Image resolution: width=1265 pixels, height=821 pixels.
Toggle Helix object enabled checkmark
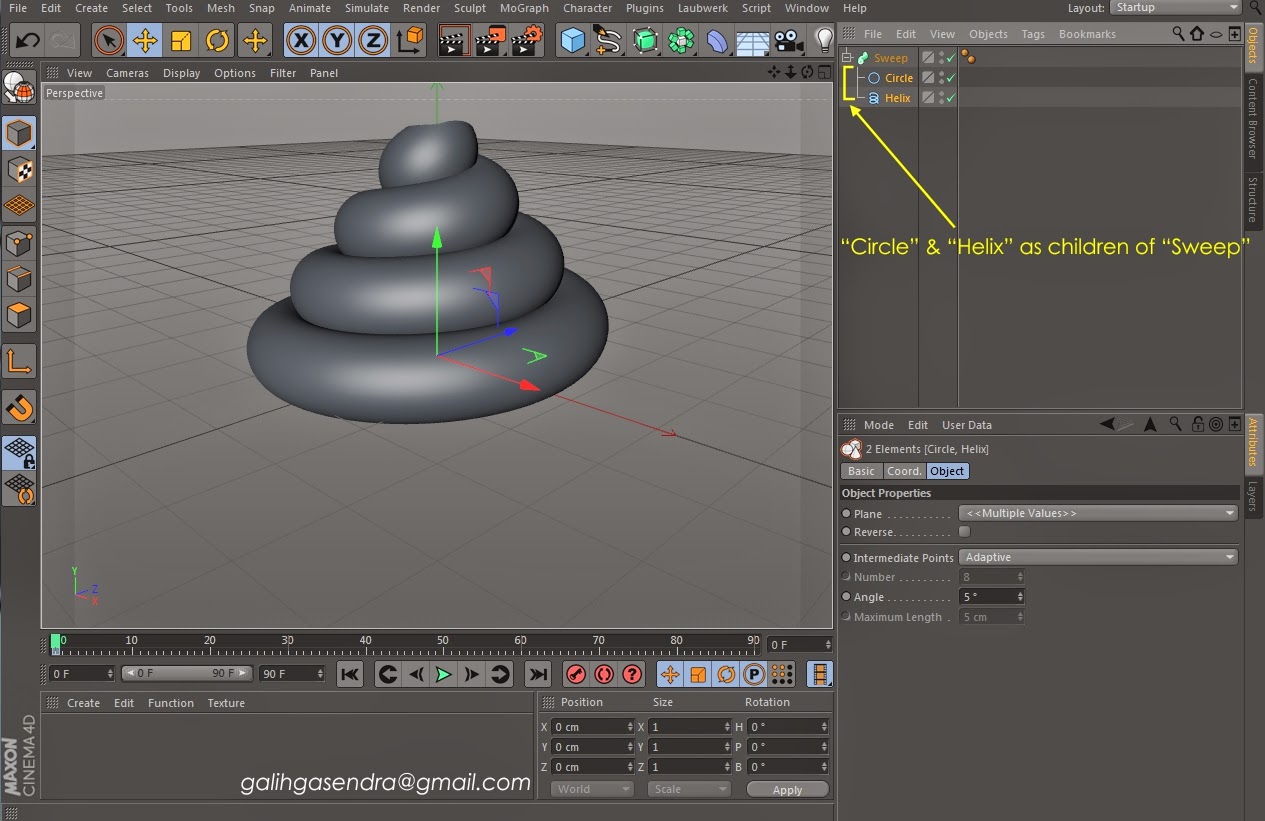(x=951, y=98)
